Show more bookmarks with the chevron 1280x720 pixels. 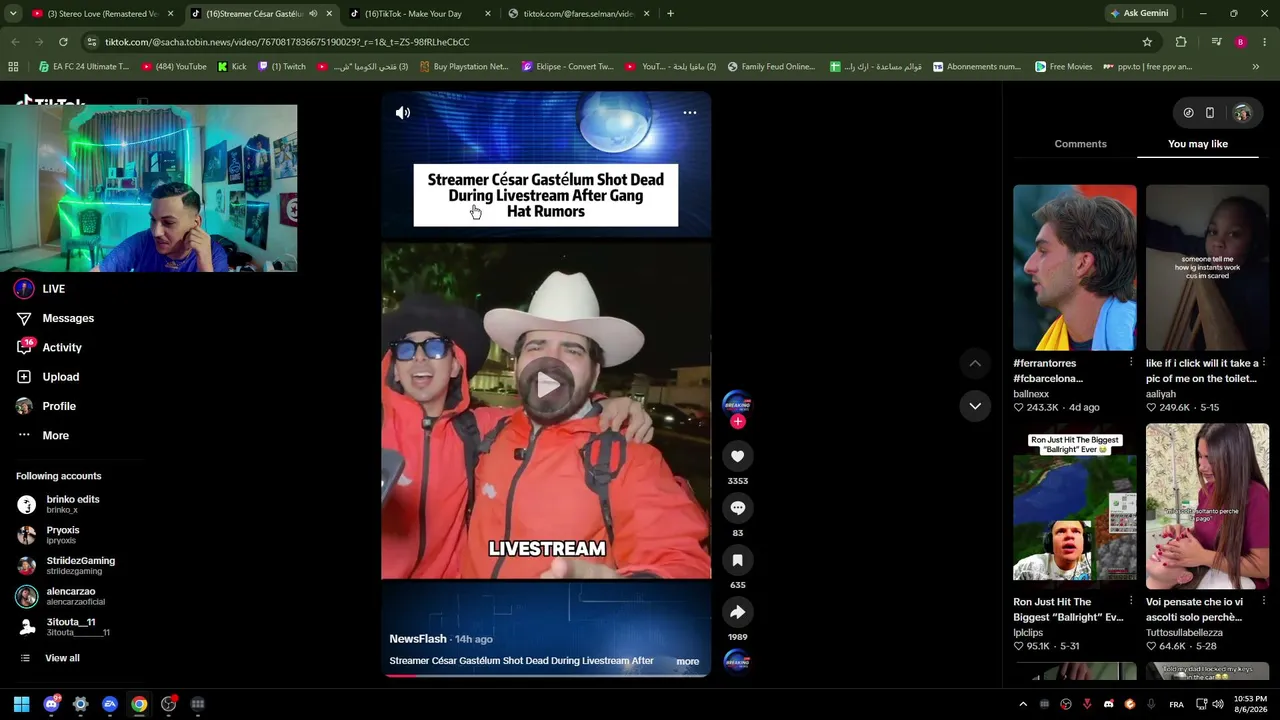[1256, 67]
